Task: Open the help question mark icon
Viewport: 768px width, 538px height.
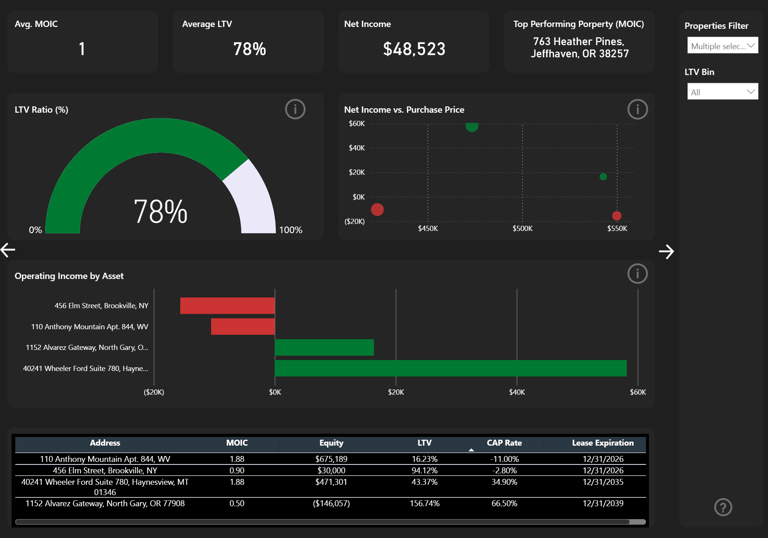Action: coord(723,507)
